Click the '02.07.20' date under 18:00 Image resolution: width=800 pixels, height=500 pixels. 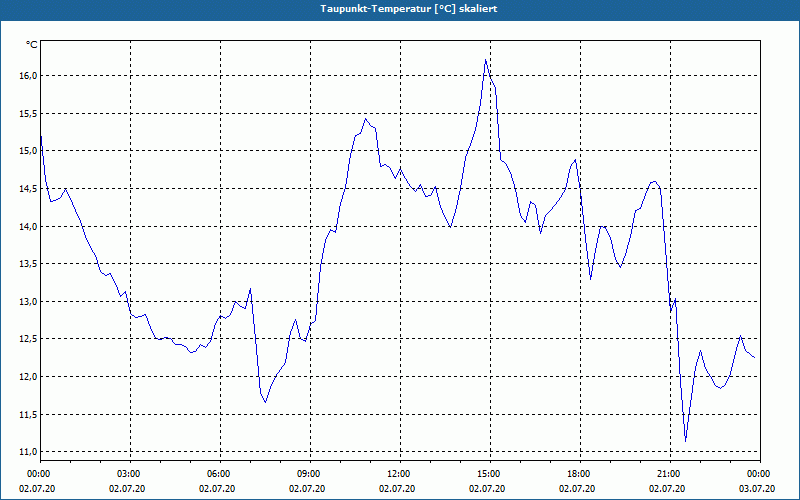pos(578,488)
